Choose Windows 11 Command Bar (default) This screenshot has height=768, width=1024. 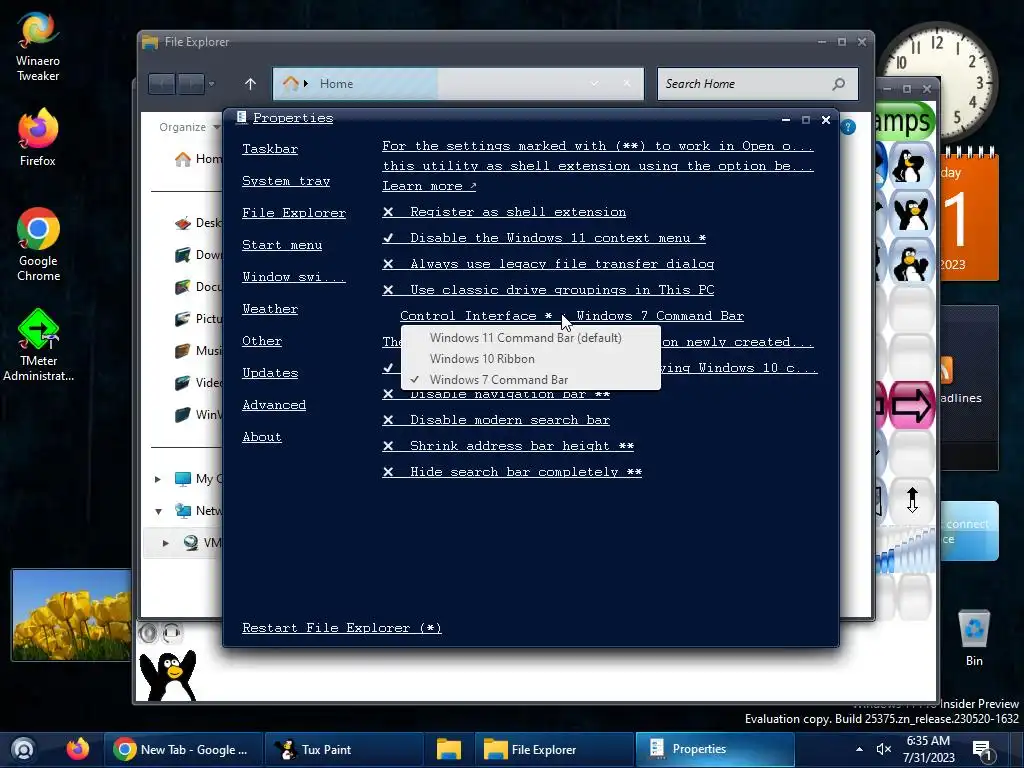click(x=530, y=338)
